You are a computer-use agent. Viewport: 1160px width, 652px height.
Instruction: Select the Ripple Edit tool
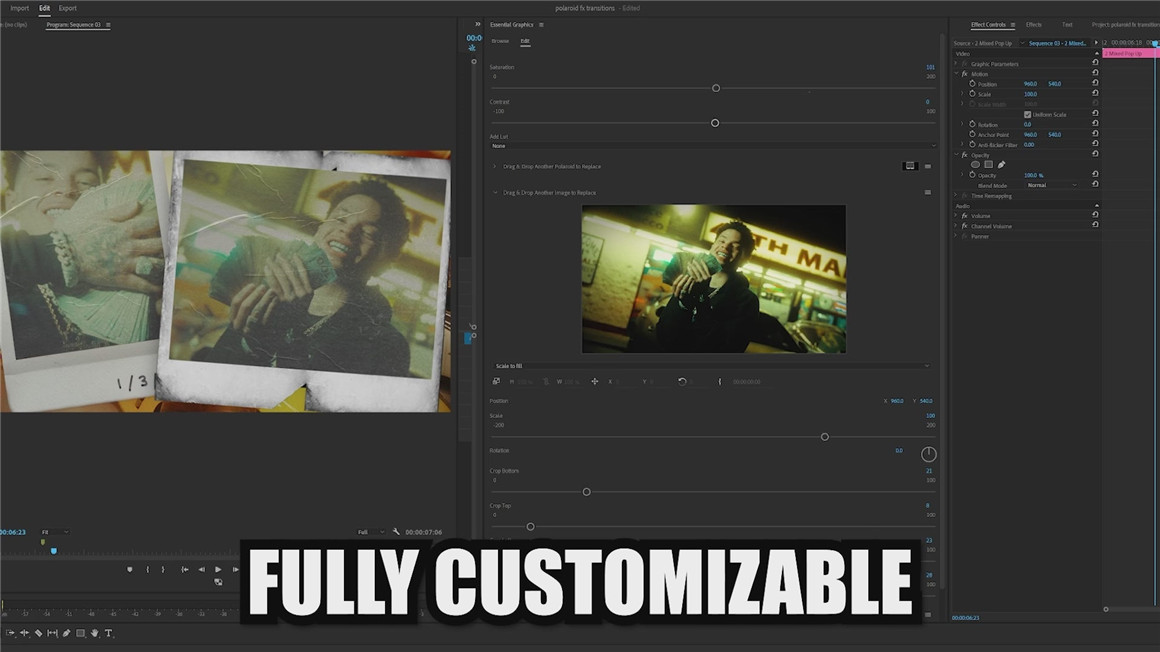[x=24, y=633]
